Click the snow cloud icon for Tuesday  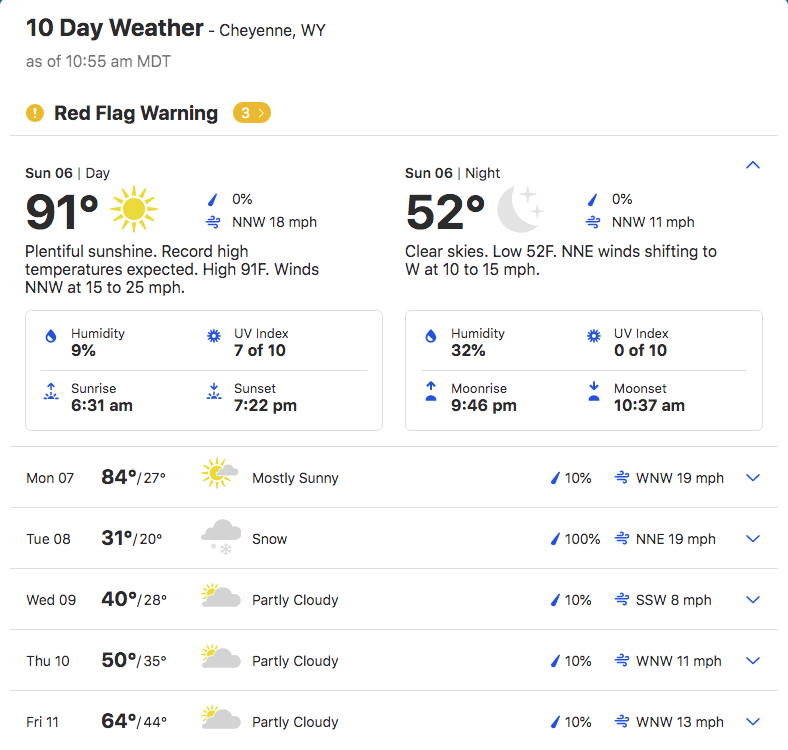(x=220, y=538)
